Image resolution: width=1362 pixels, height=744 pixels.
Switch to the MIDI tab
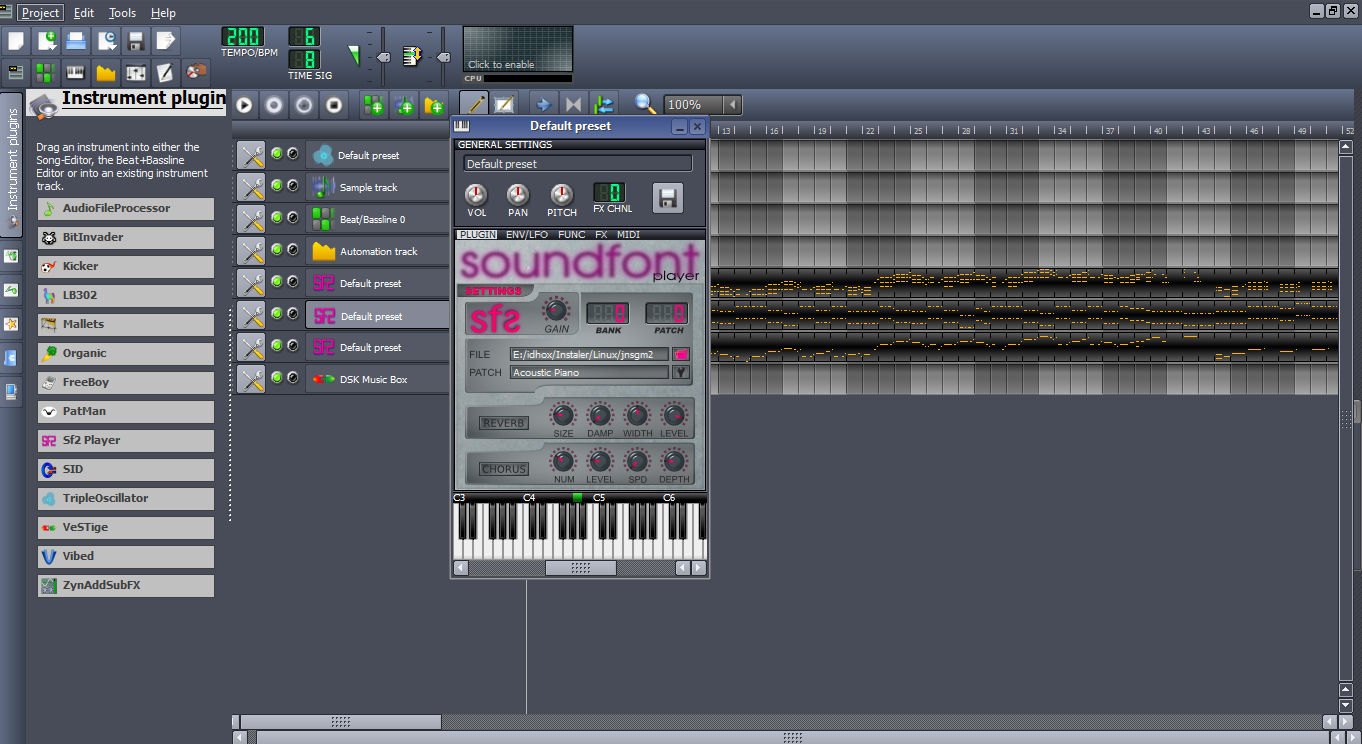tap(628, 235)
